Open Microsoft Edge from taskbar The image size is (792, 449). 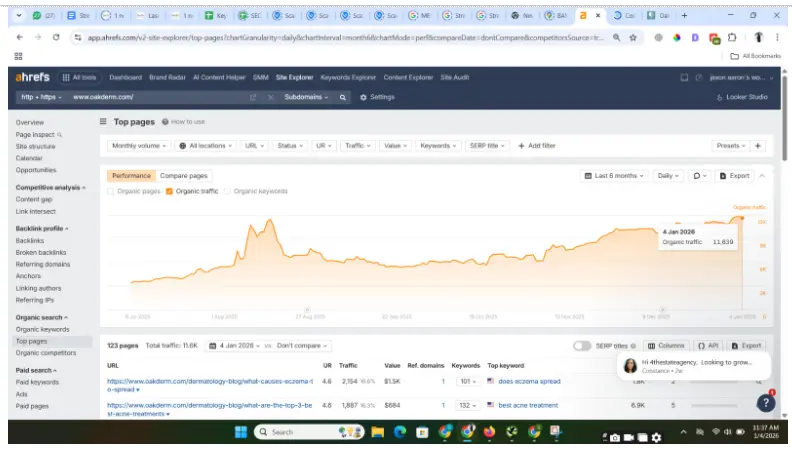coord(400,432)
